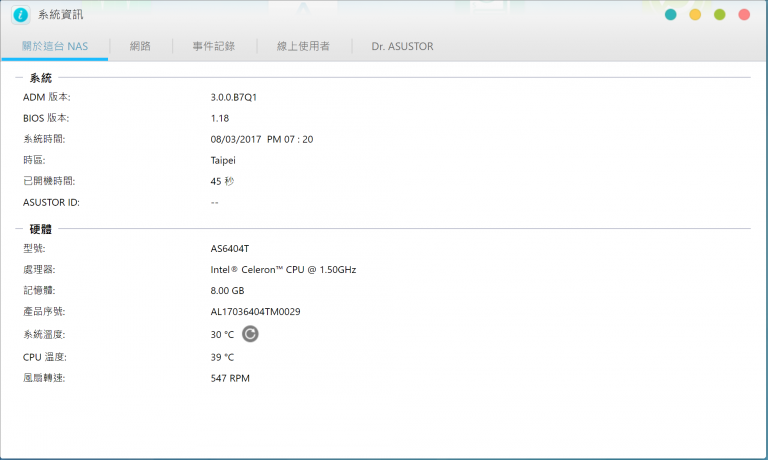Viewport: 768px width, 460px height.
Task: Click the time zone value Taipei
Action: (x=223, y=161)
